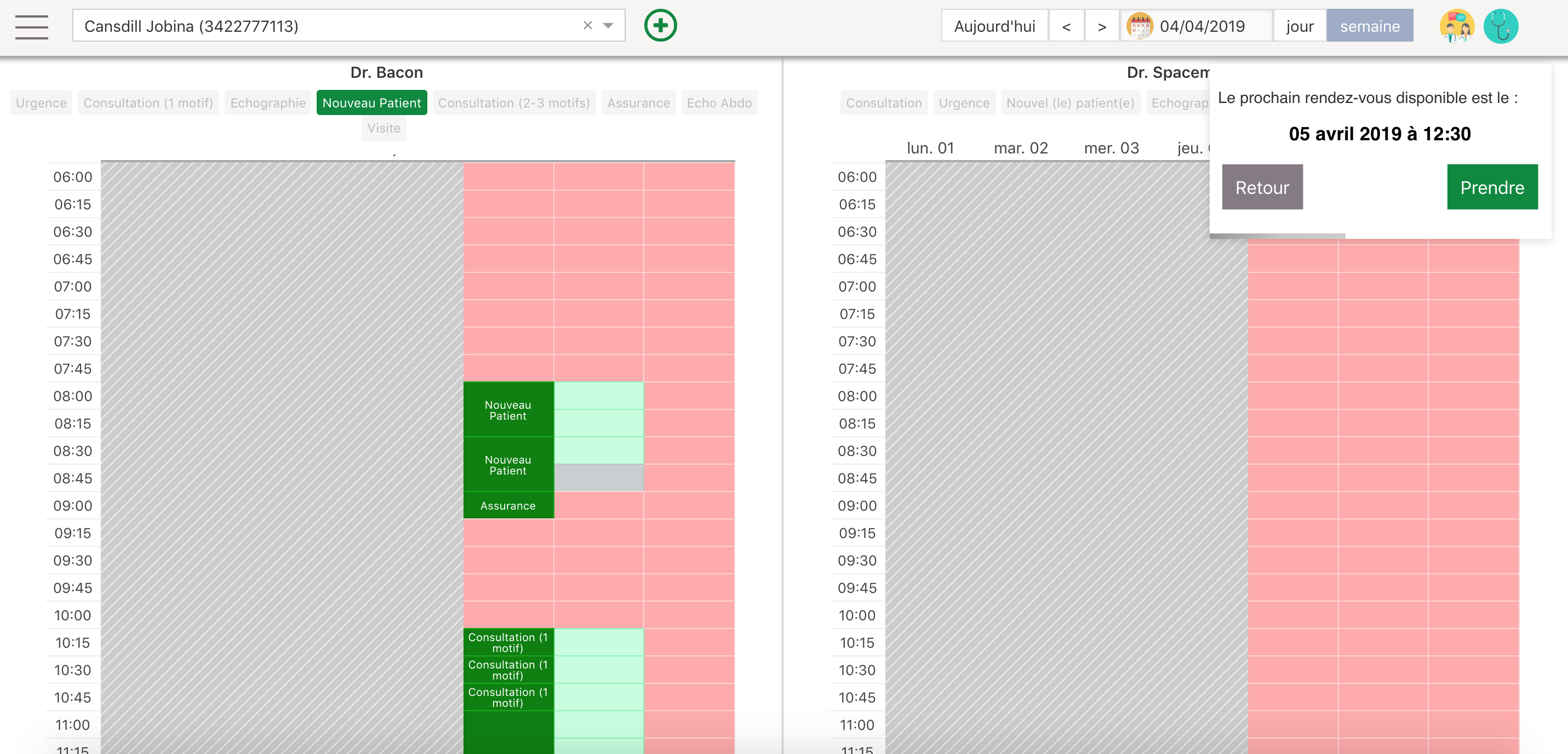The height and width of the screenshot is (754, 1568).
Task: Open the Assurance slot at 09:00
Action: click(508, 506)
